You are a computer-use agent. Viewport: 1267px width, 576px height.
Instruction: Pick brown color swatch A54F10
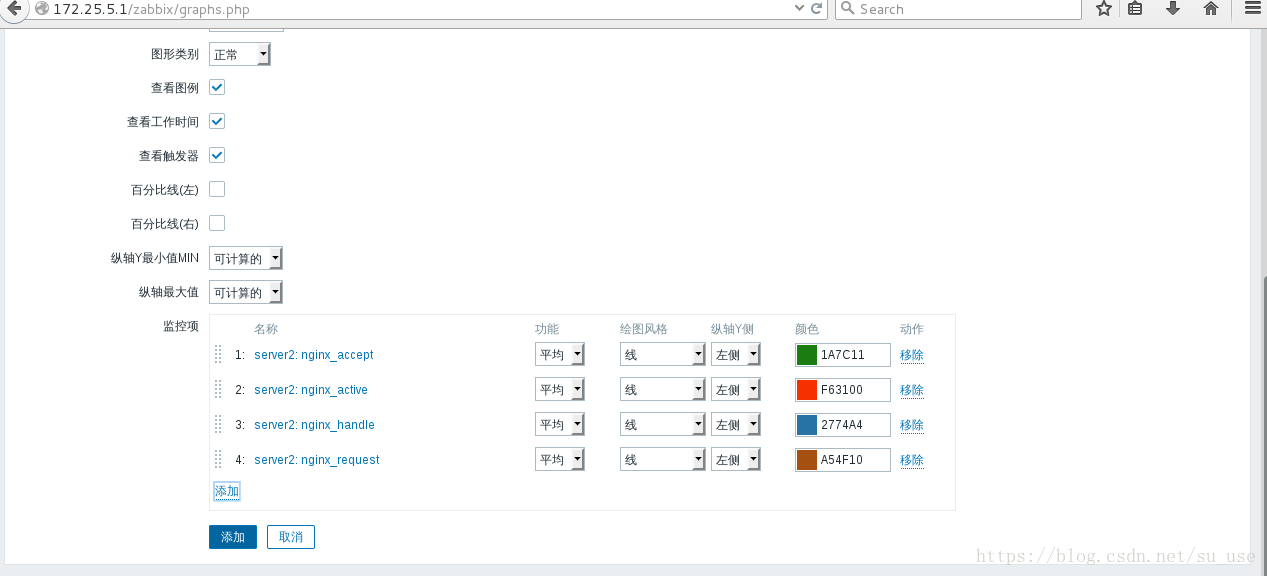807,460
